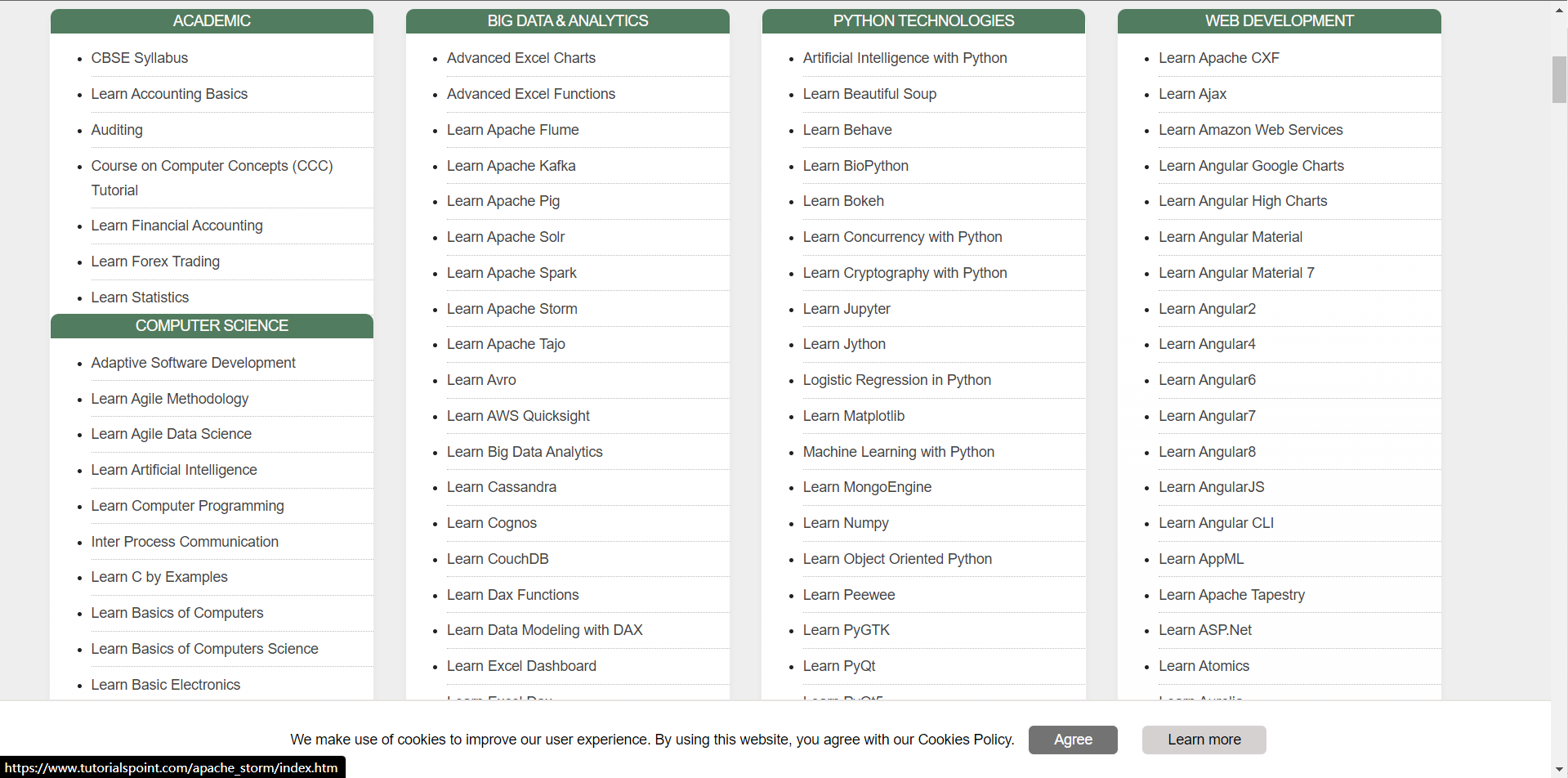Open Learn Basic Electronics link
The height and width of the screenshot is (778, 1568).
(x=166, y=685)
